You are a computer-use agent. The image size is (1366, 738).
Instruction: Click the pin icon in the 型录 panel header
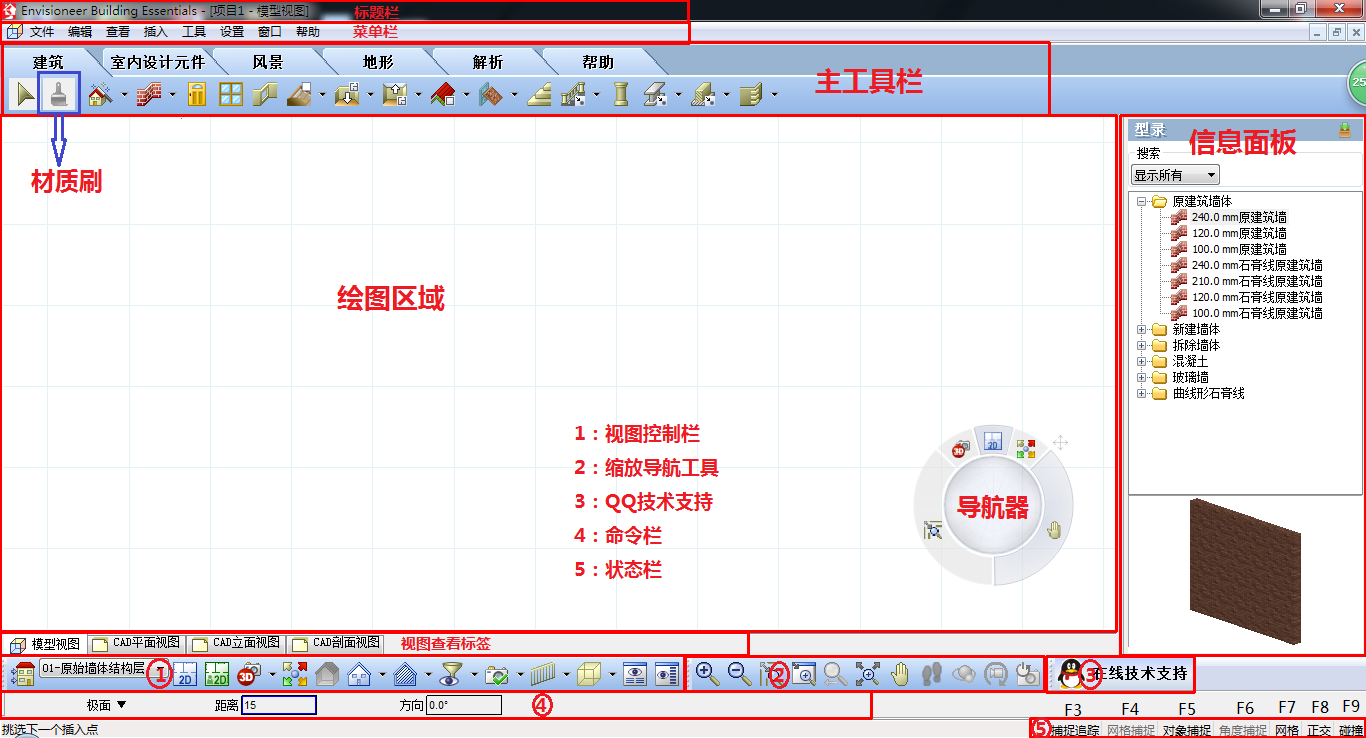point(1345,129)
